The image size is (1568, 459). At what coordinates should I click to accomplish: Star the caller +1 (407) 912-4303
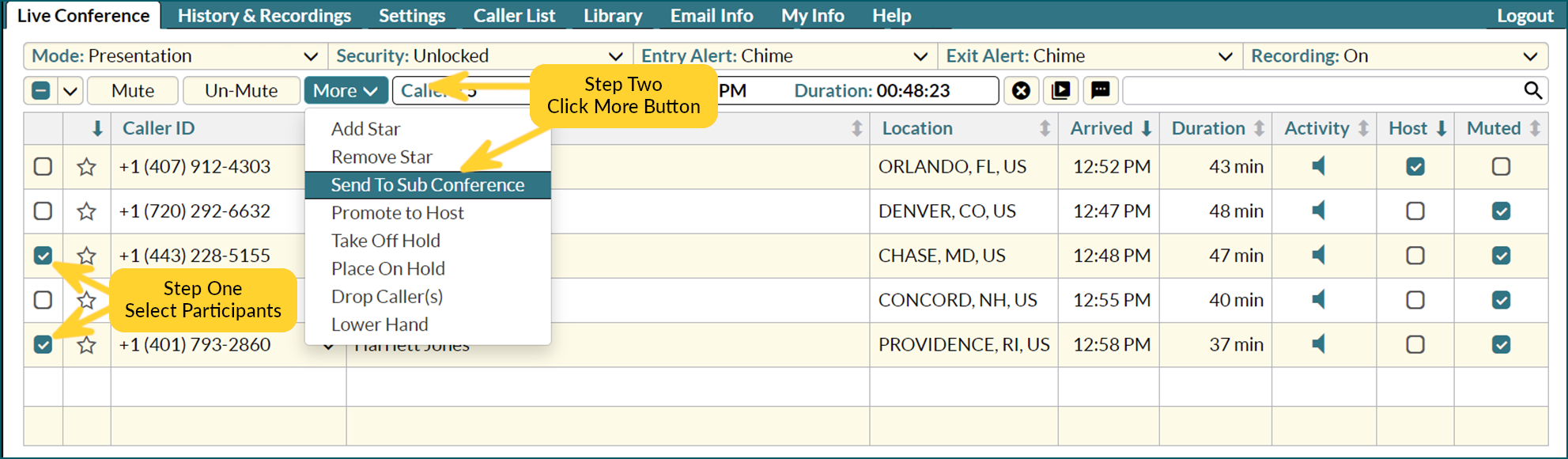click(x=86, y=167)
